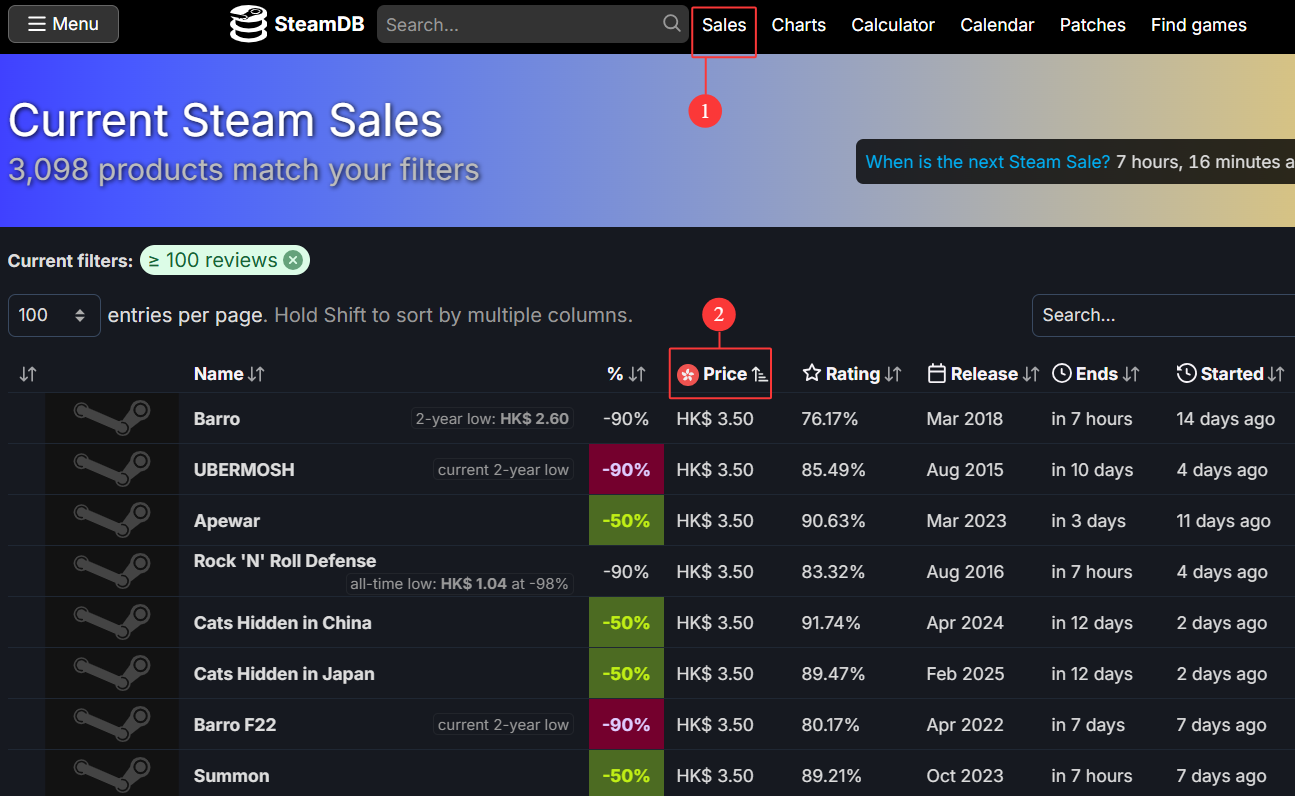Sort by Rating column star icon
Screen dimensions: 1295x796
coord(812,374)
